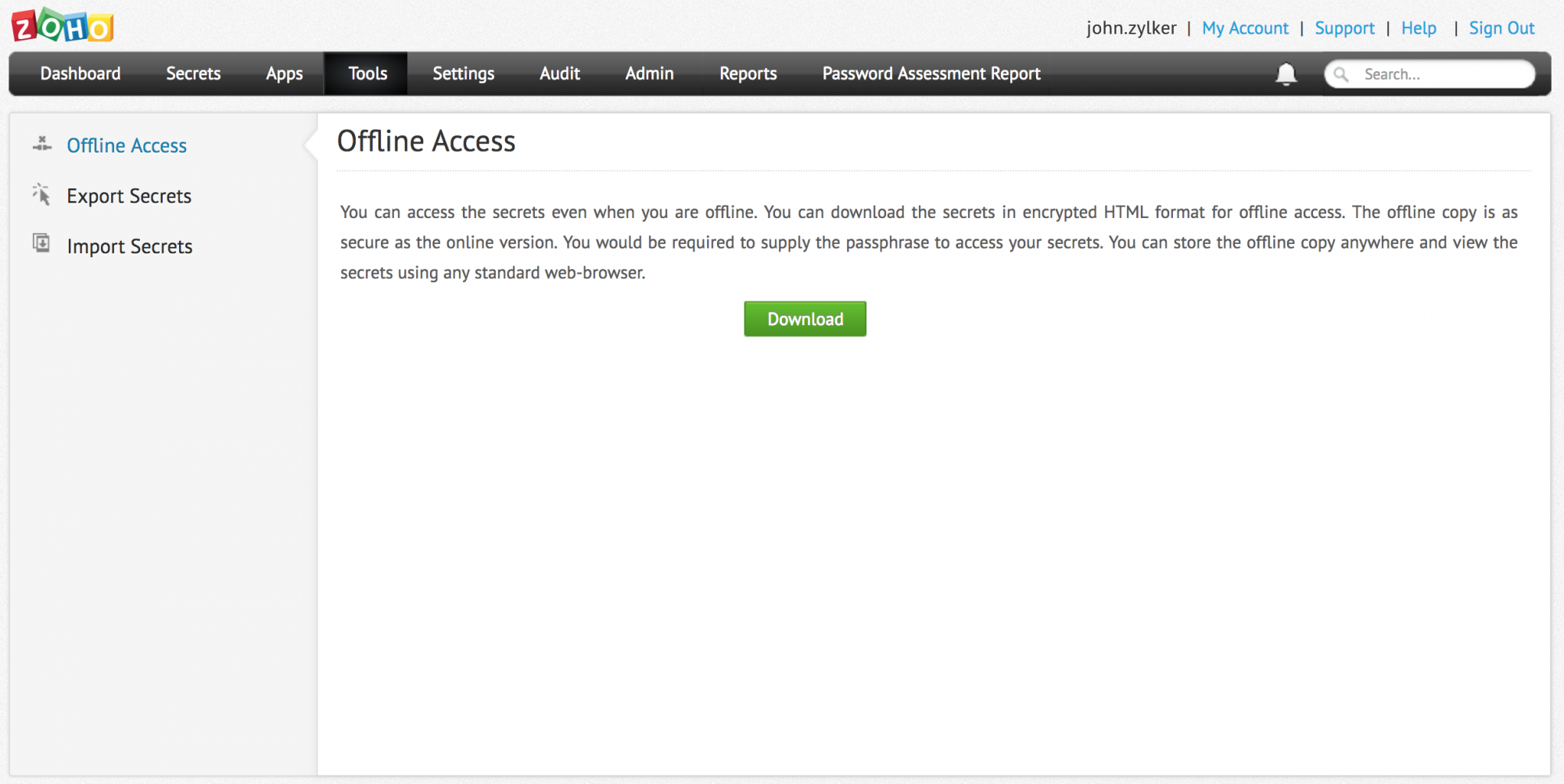Open the Audit tab
The width and height of the screenshot is (1564, 784).
click(x=560, y=73)
